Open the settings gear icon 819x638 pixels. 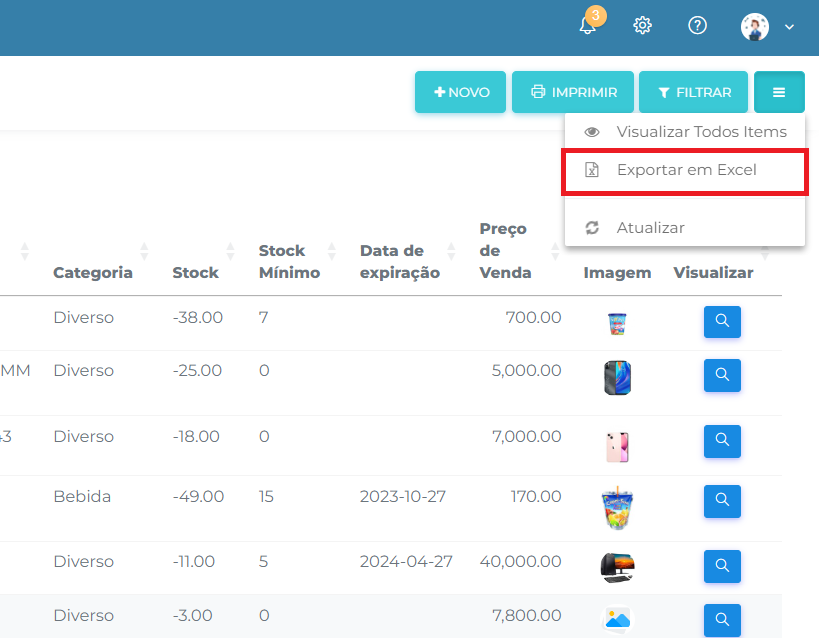tap(643, 26)
